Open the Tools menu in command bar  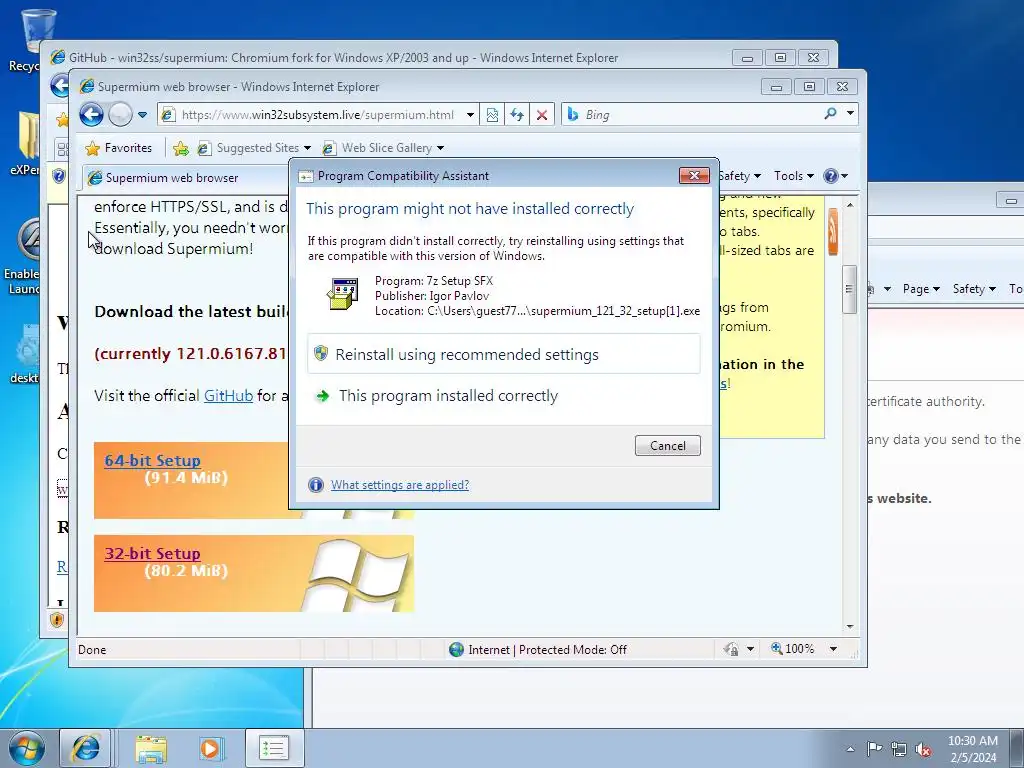coord(793,176)
